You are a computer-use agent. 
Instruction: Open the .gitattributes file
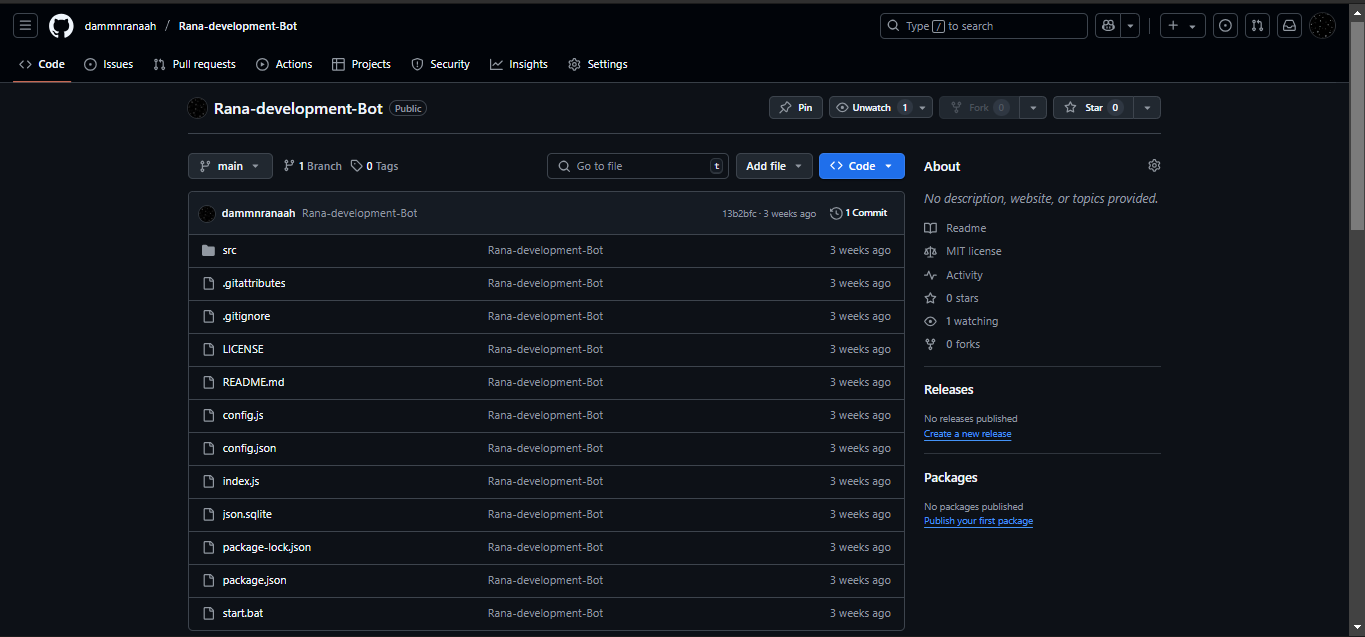[254, 283]
